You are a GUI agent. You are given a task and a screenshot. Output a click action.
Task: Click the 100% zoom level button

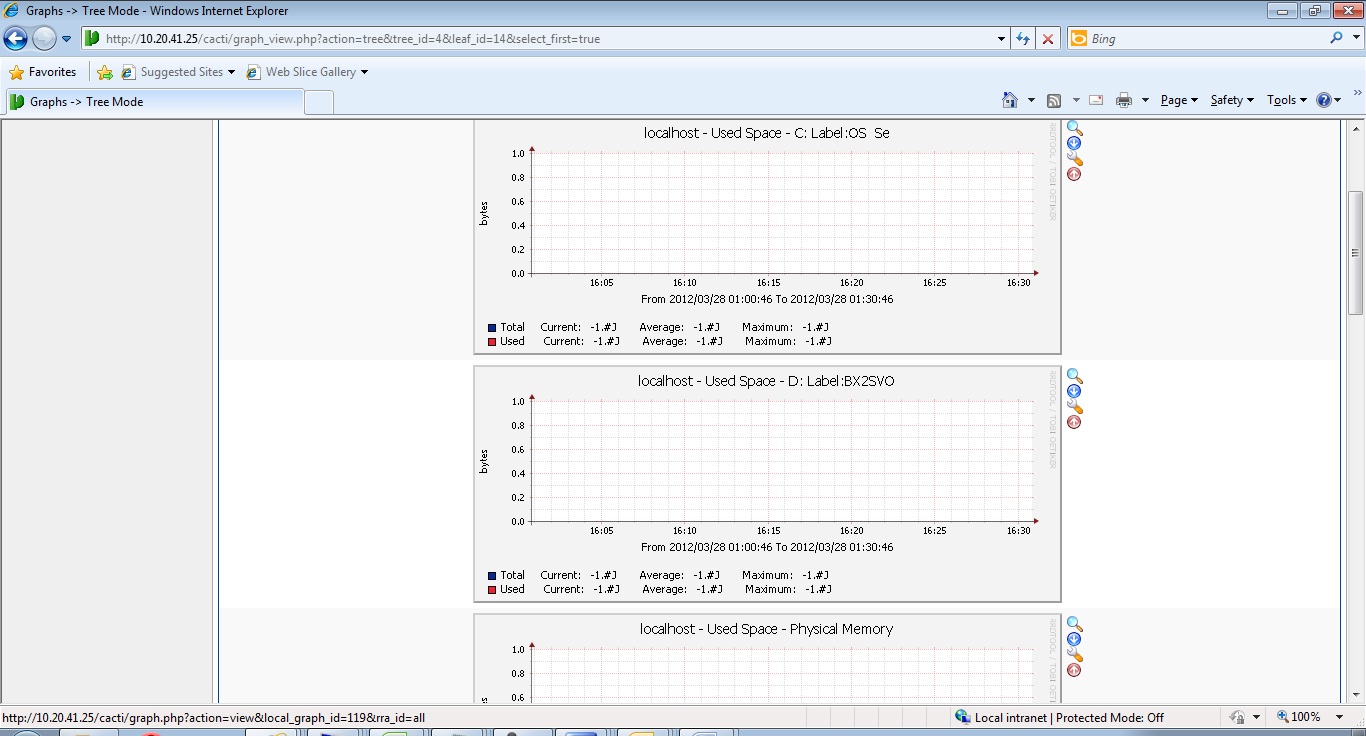point(1299,717)
